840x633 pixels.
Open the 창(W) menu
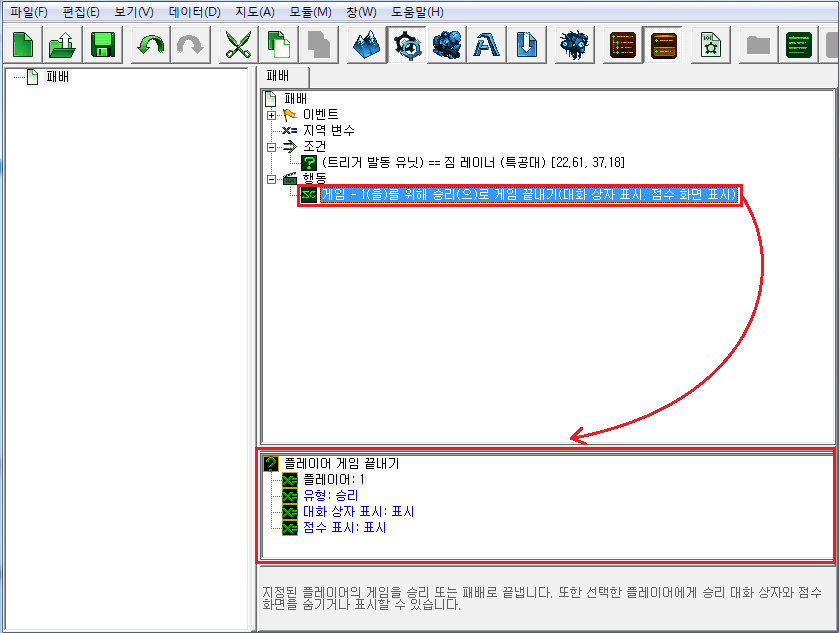click(x=362, y=12)
